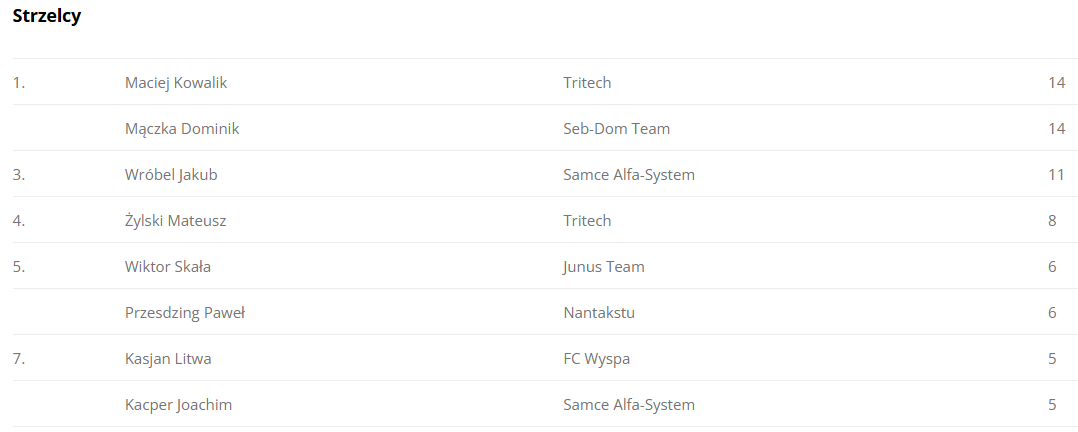Open player Maciej Kowalik's profile
Image resolution: width=1078 pixels, height=432 pixels.
(x=176, y=83)
